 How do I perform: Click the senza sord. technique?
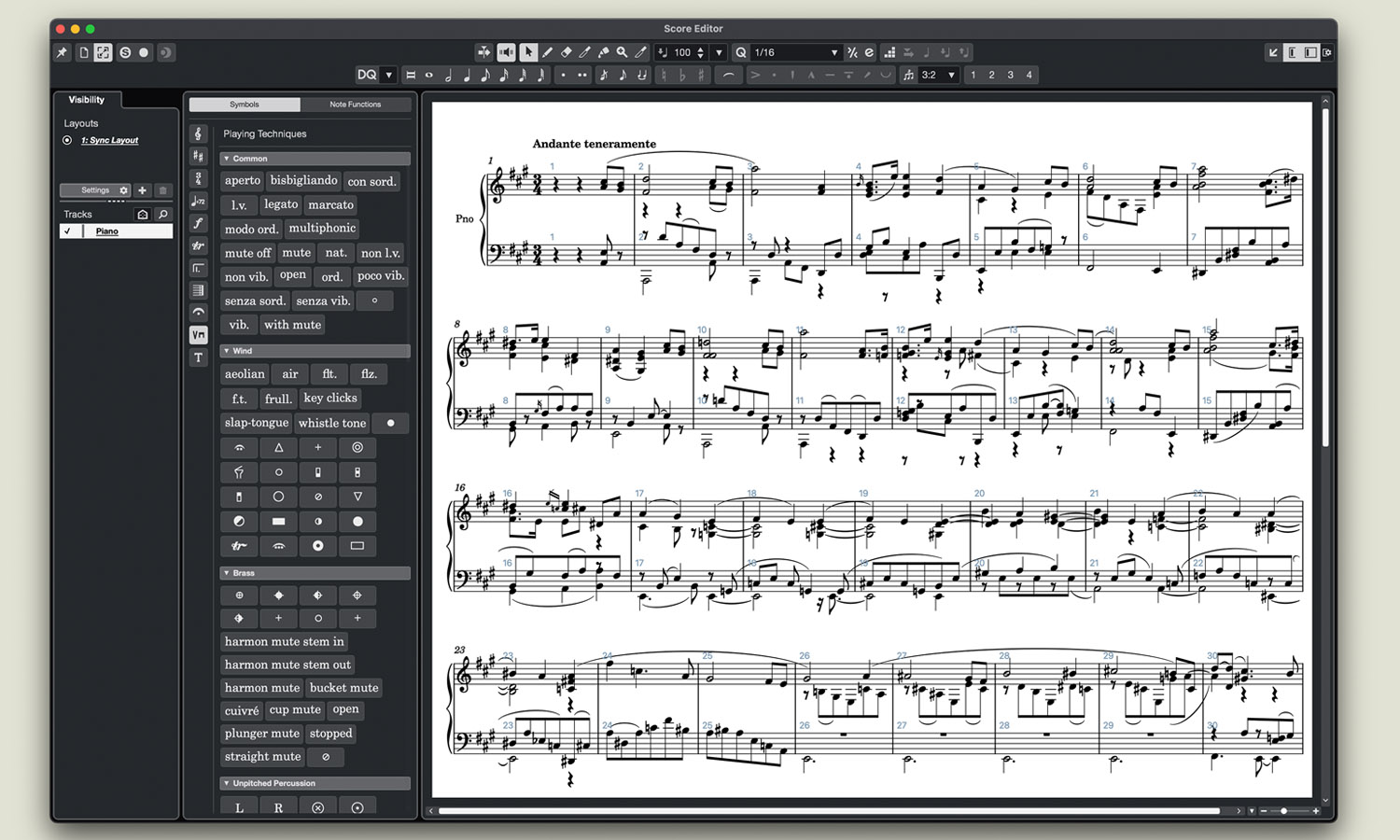pyautogui.click(x=255, y=301)
